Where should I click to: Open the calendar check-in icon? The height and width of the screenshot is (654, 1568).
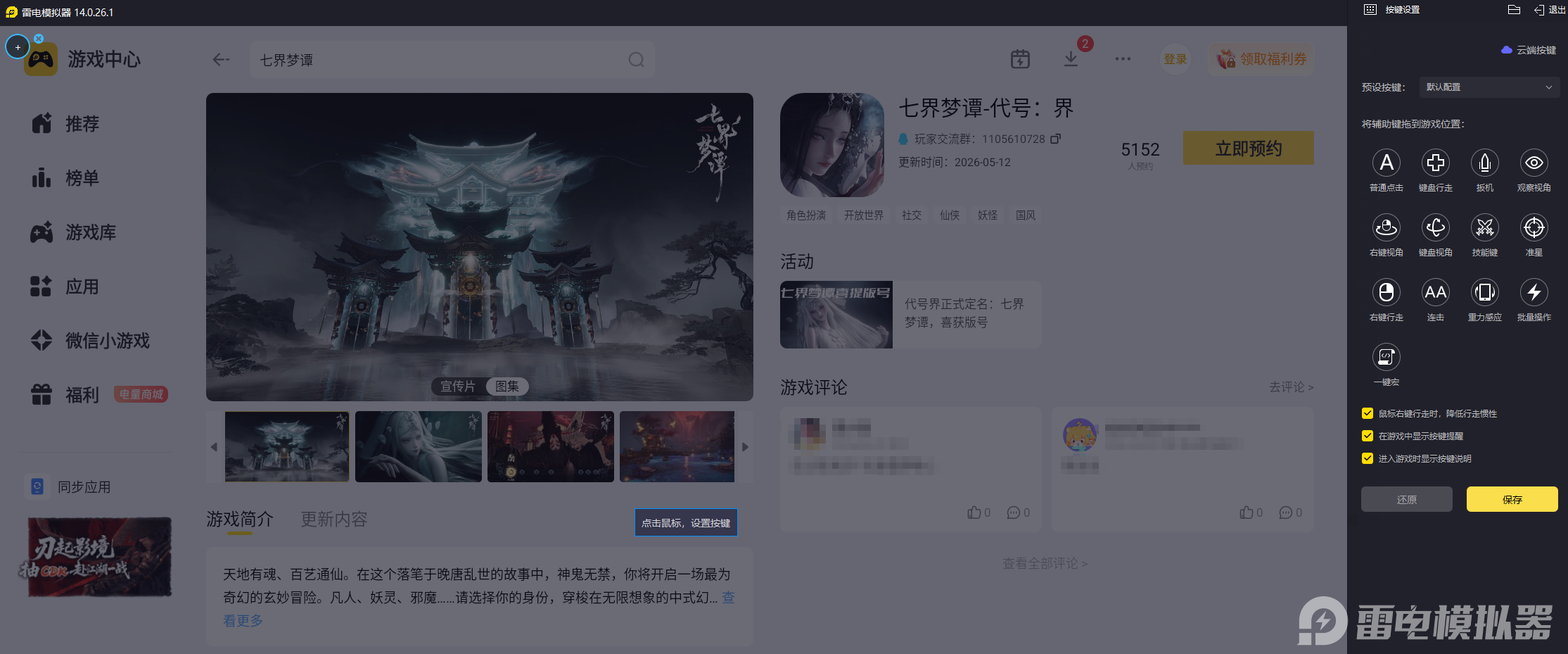1020,59
